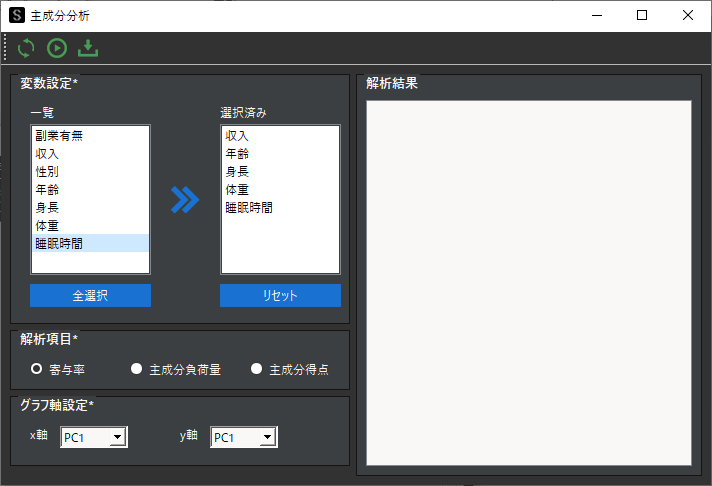712x486 pixels.
Task: Select 身長 in the 選択済み list
Action: 280,172
